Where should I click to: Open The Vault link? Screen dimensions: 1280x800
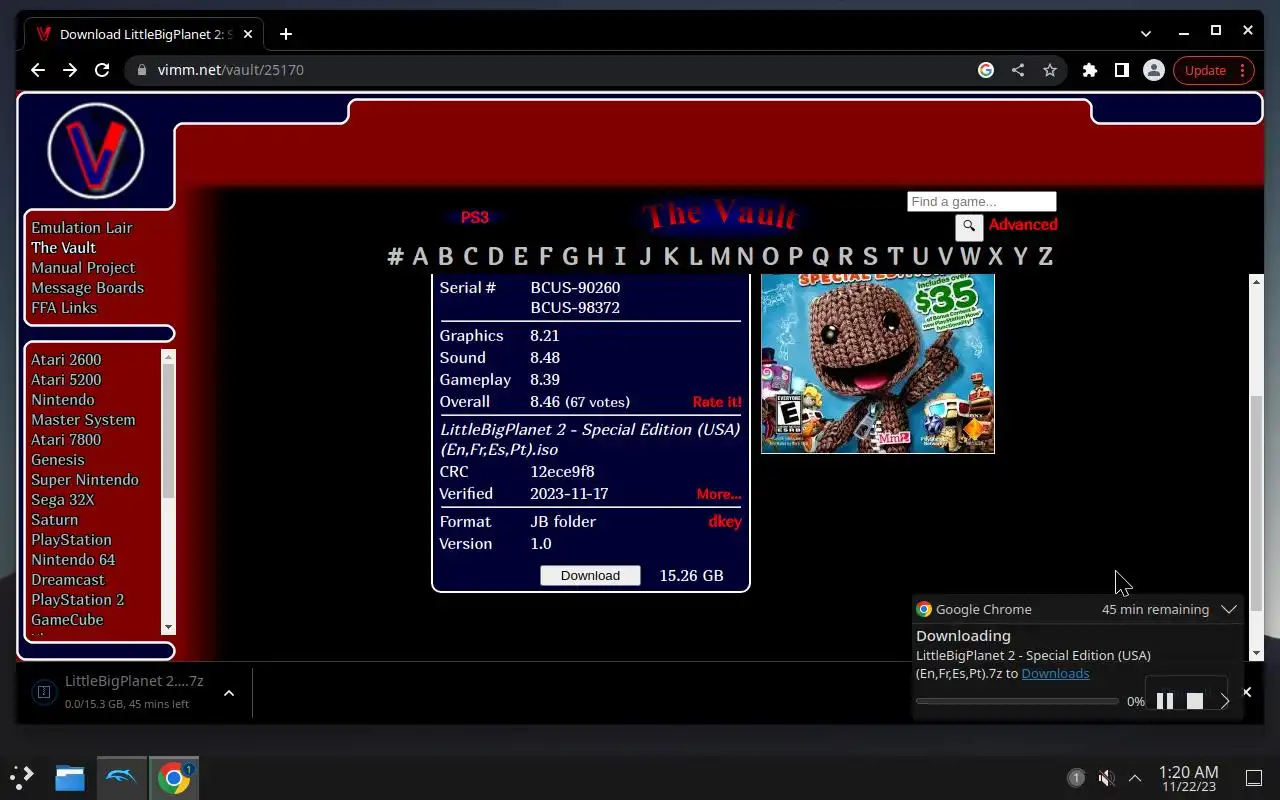(63, 248)
